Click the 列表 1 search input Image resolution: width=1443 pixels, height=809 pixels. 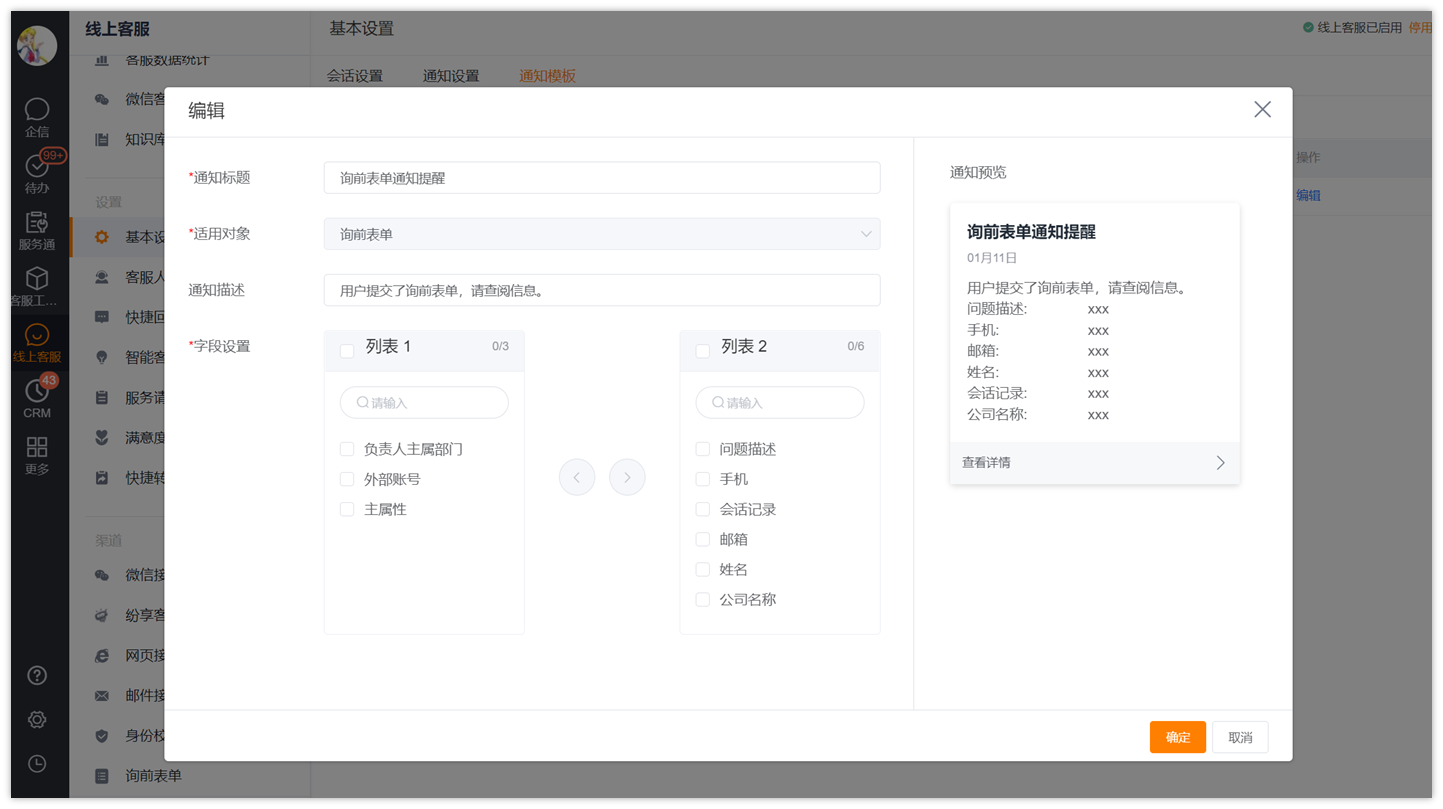click(x=424, y=403)
